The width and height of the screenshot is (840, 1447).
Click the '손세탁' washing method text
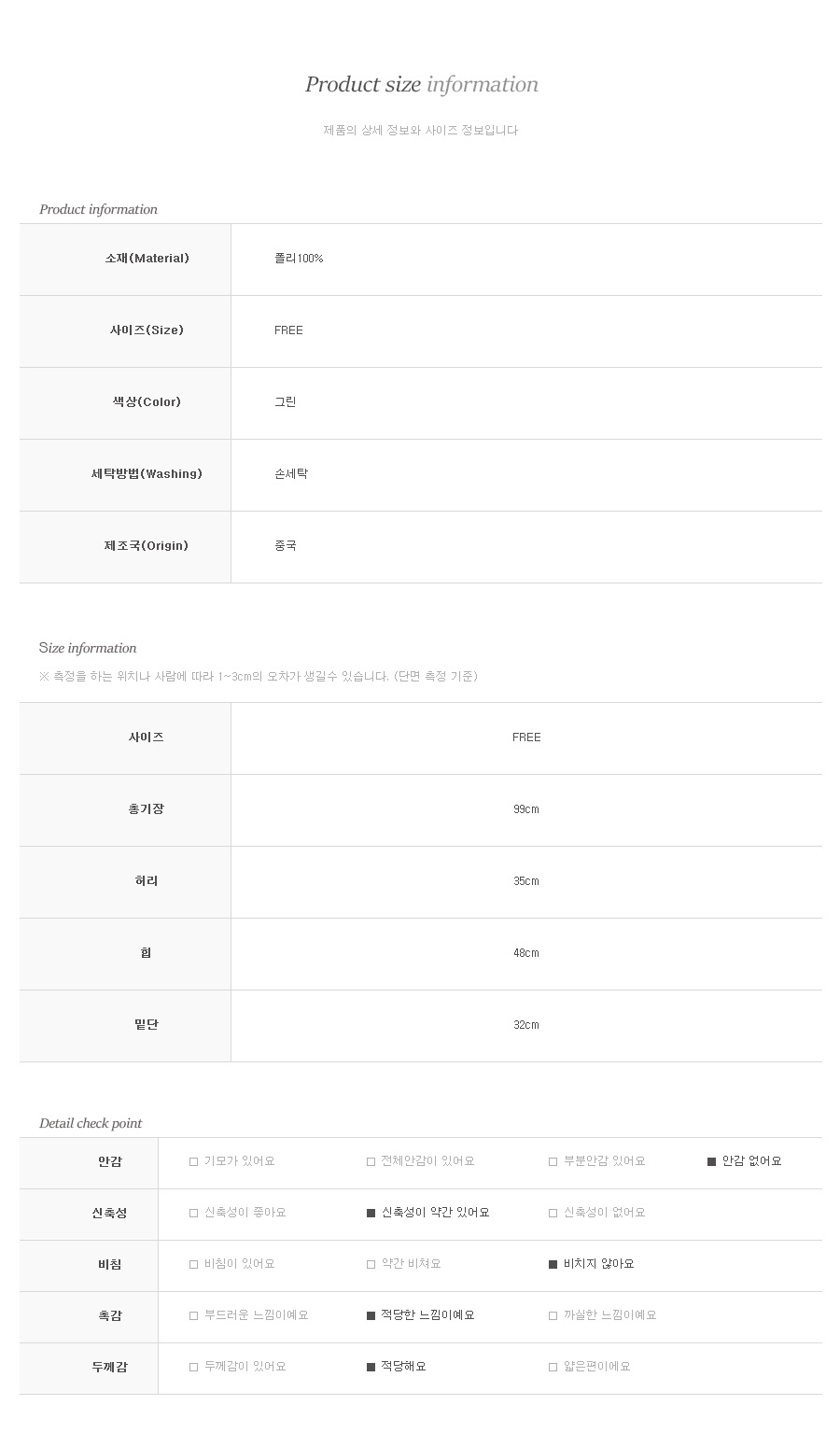[291, 474]
